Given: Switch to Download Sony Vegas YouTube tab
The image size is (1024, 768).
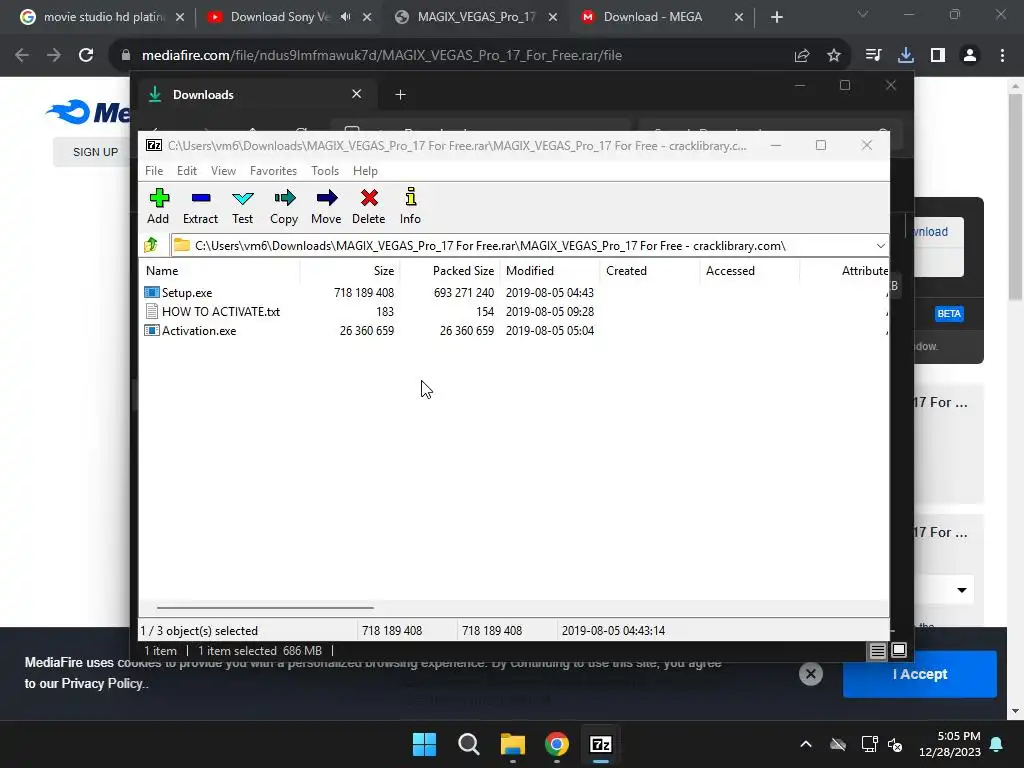Looking at the screenshot, I should 280,17.
